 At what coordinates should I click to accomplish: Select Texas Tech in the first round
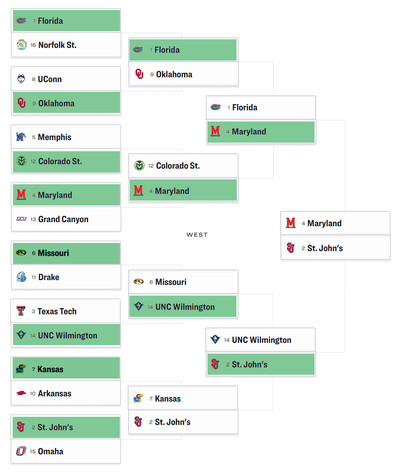click(x=66, y=311)
